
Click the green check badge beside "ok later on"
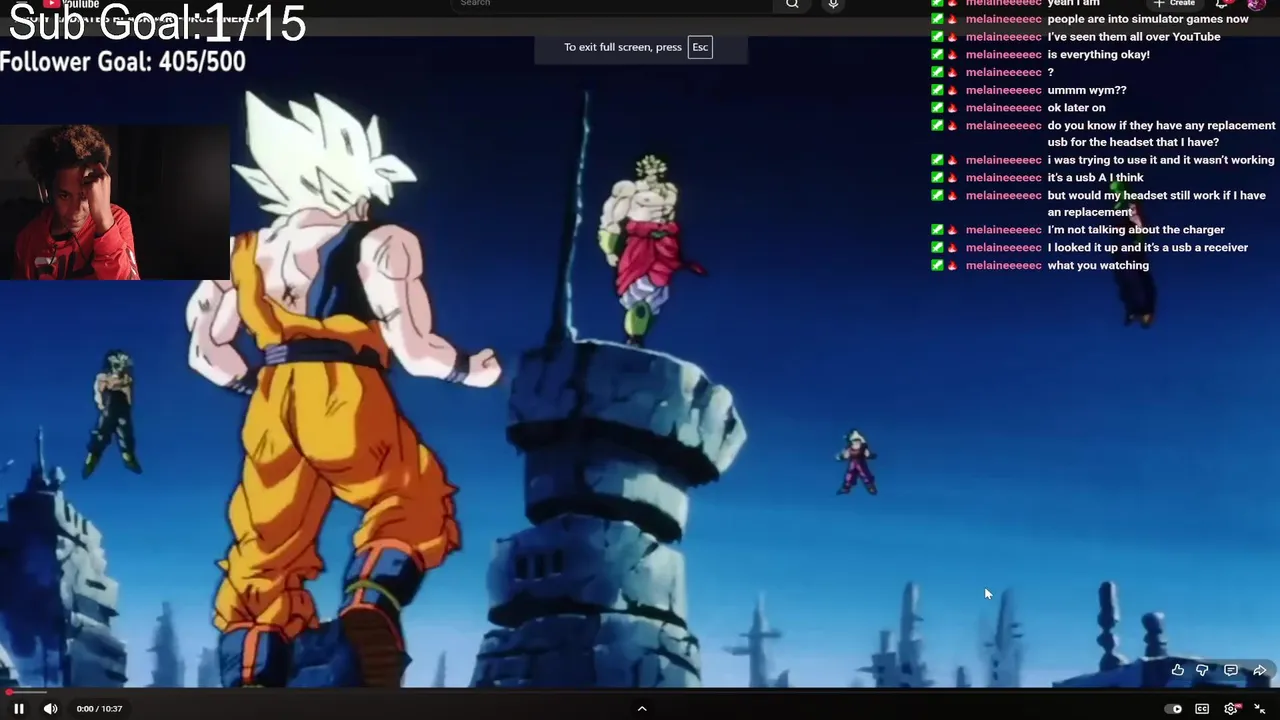click(x=937, y=108)
